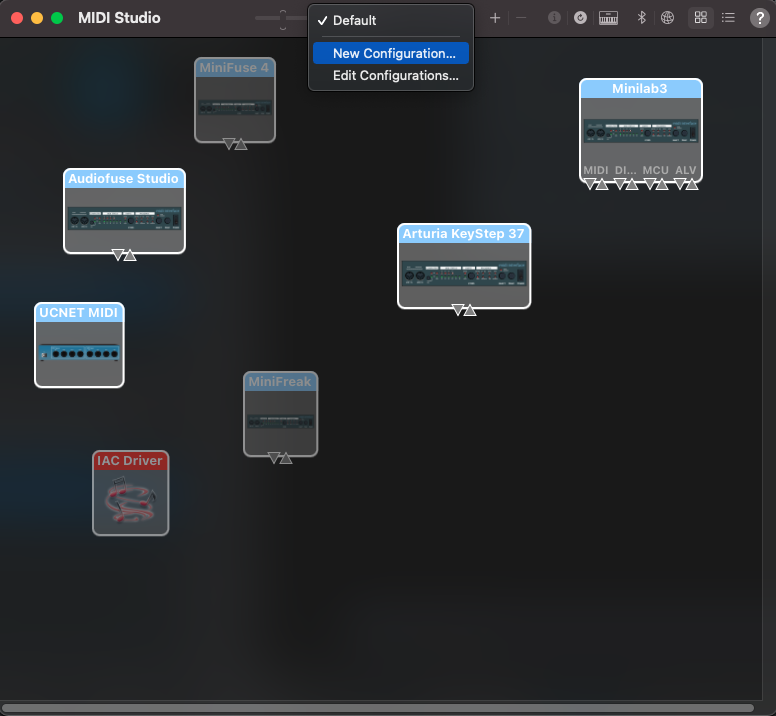This screenshot has height=716, width=776.
Task: Select the IAC Driver icon
Action: (131, 493)
